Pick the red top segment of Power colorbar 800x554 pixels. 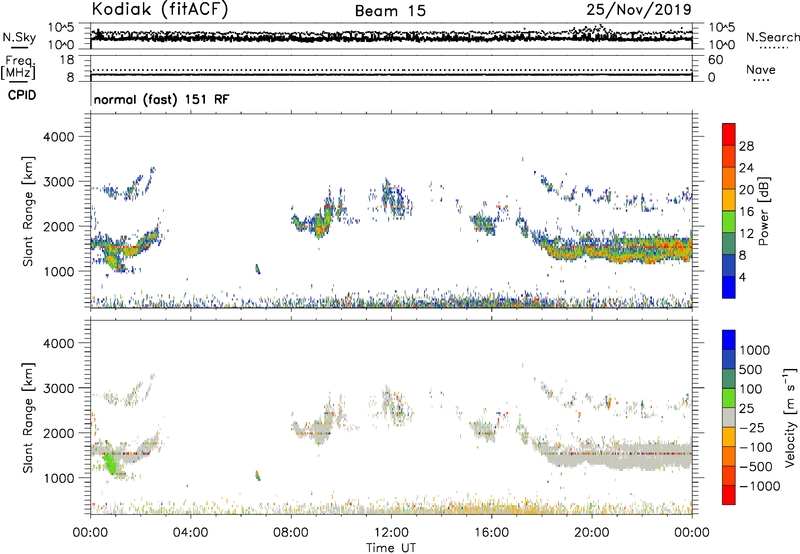tap(729, 134)
